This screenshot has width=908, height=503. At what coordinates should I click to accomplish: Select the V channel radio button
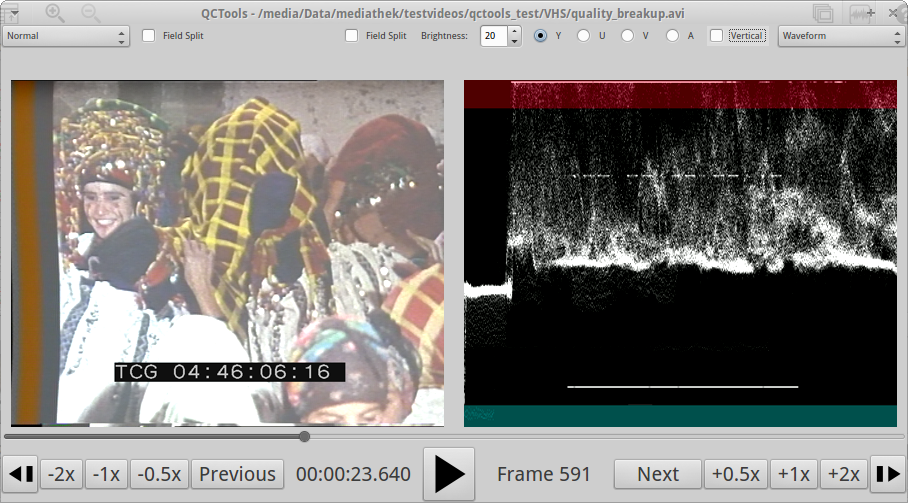[628, 36]
